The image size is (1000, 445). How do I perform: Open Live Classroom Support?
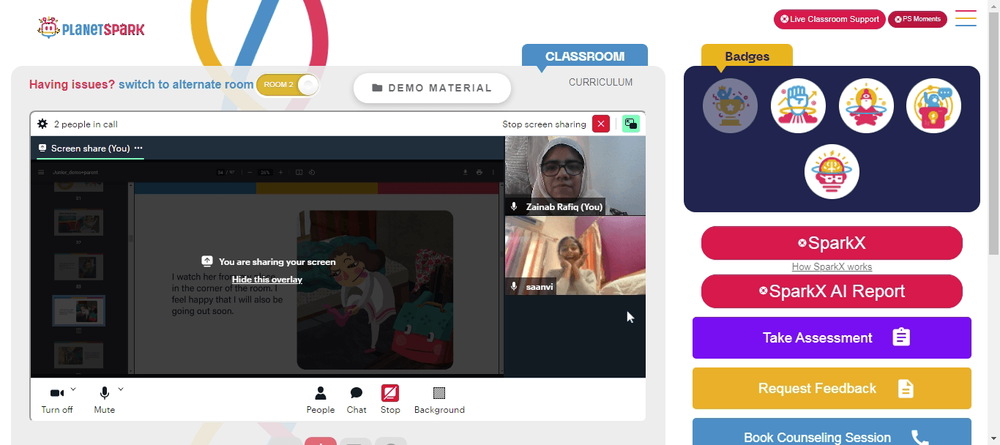(x=829, y=19)
